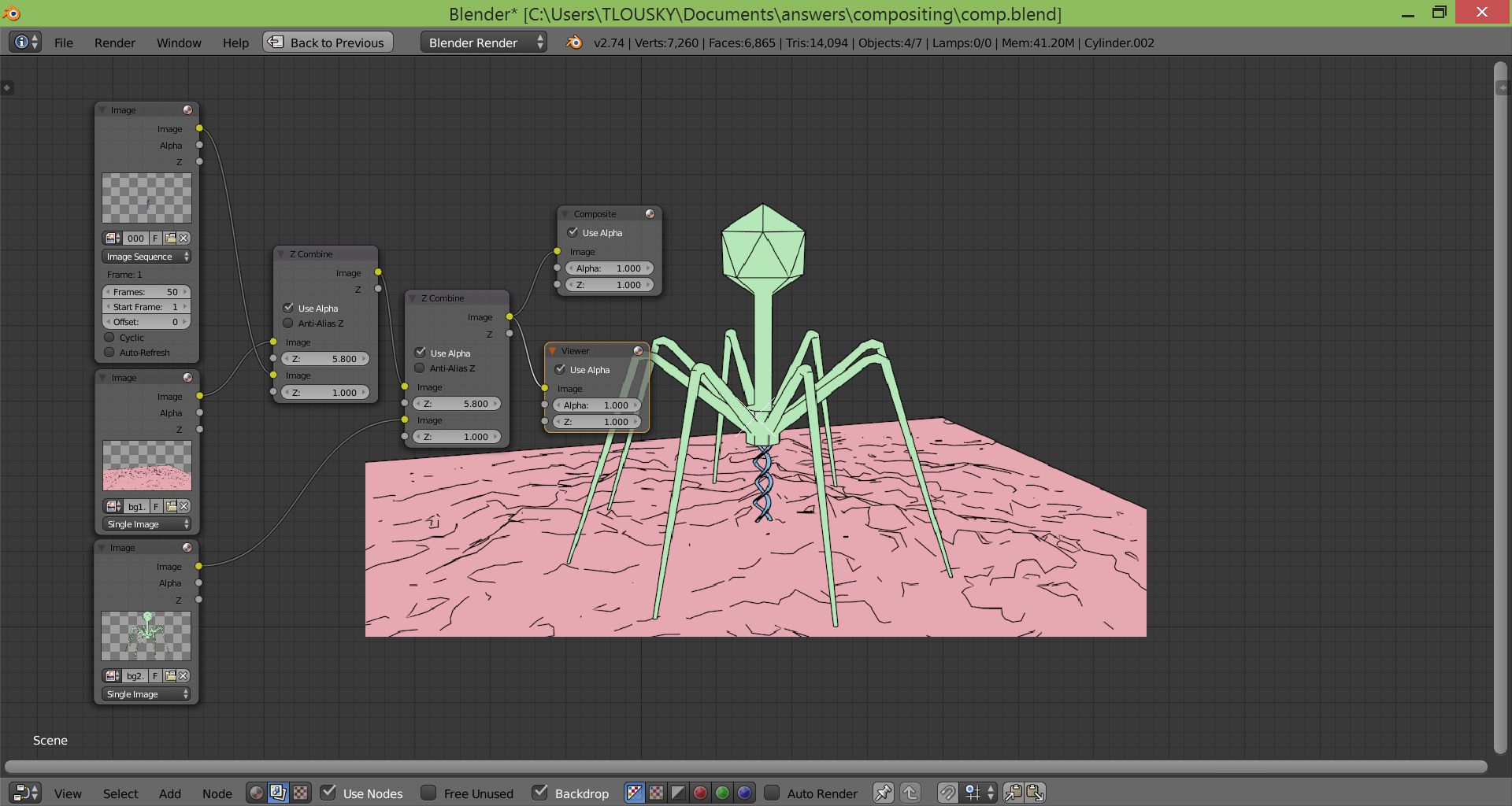Click fake user F button on bg1. Image node
This screenshot has width=1512, height=806.
156,506
